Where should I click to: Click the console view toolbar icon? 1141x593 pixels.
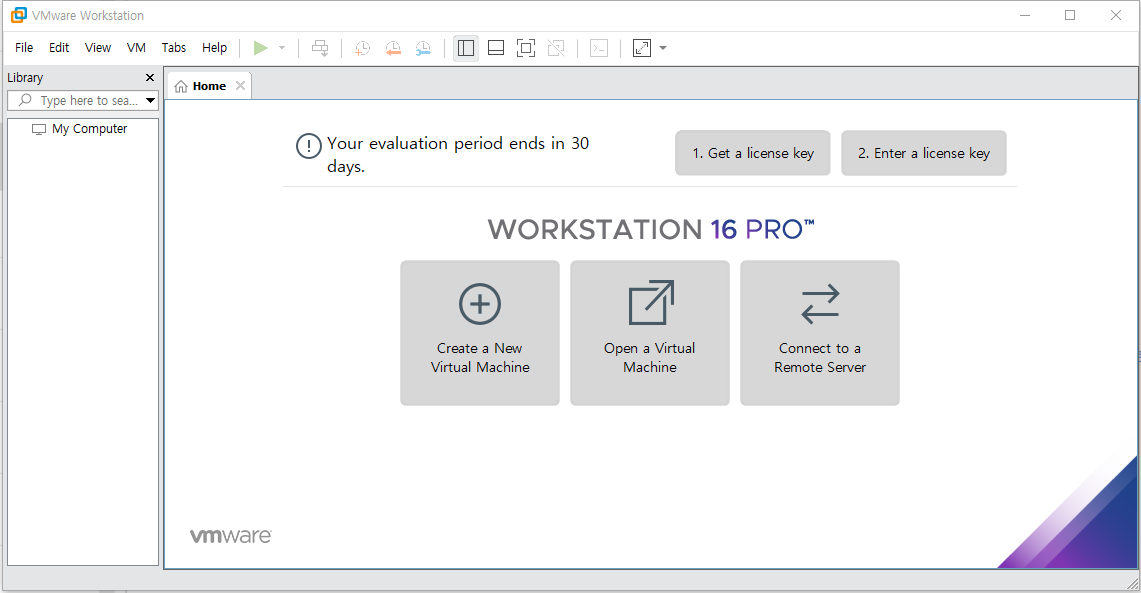tap(599, 48)
